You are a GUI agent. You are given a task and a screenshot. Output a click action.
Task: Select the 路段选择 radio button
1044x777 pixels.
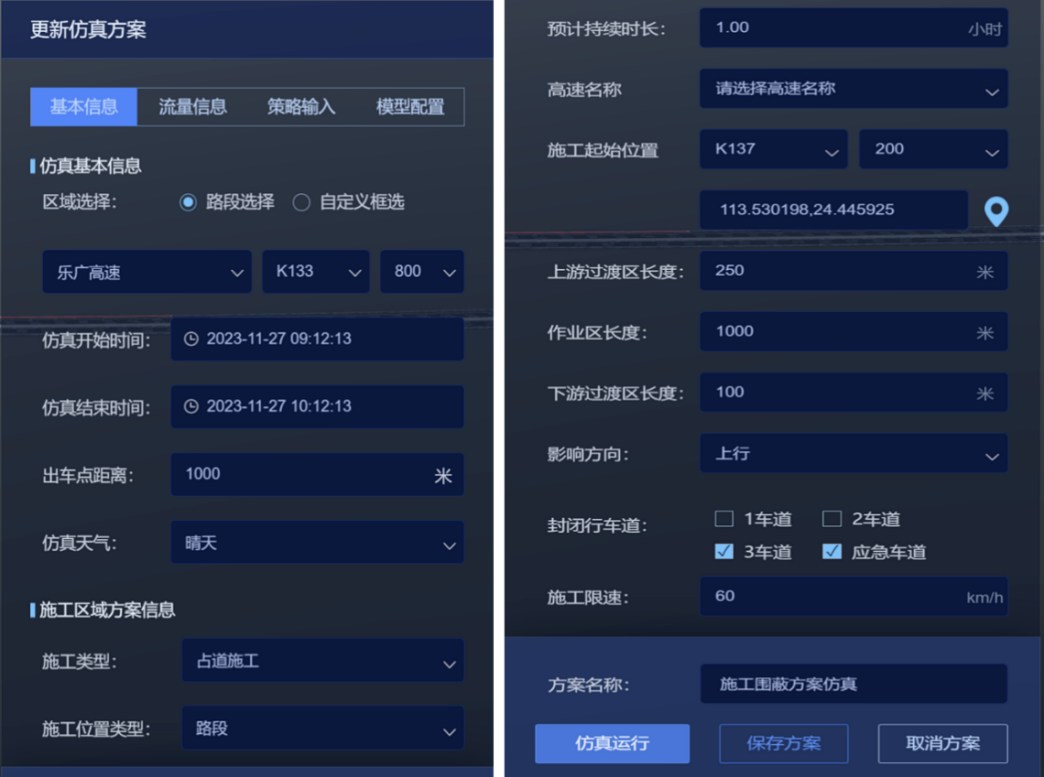point(188,202)
